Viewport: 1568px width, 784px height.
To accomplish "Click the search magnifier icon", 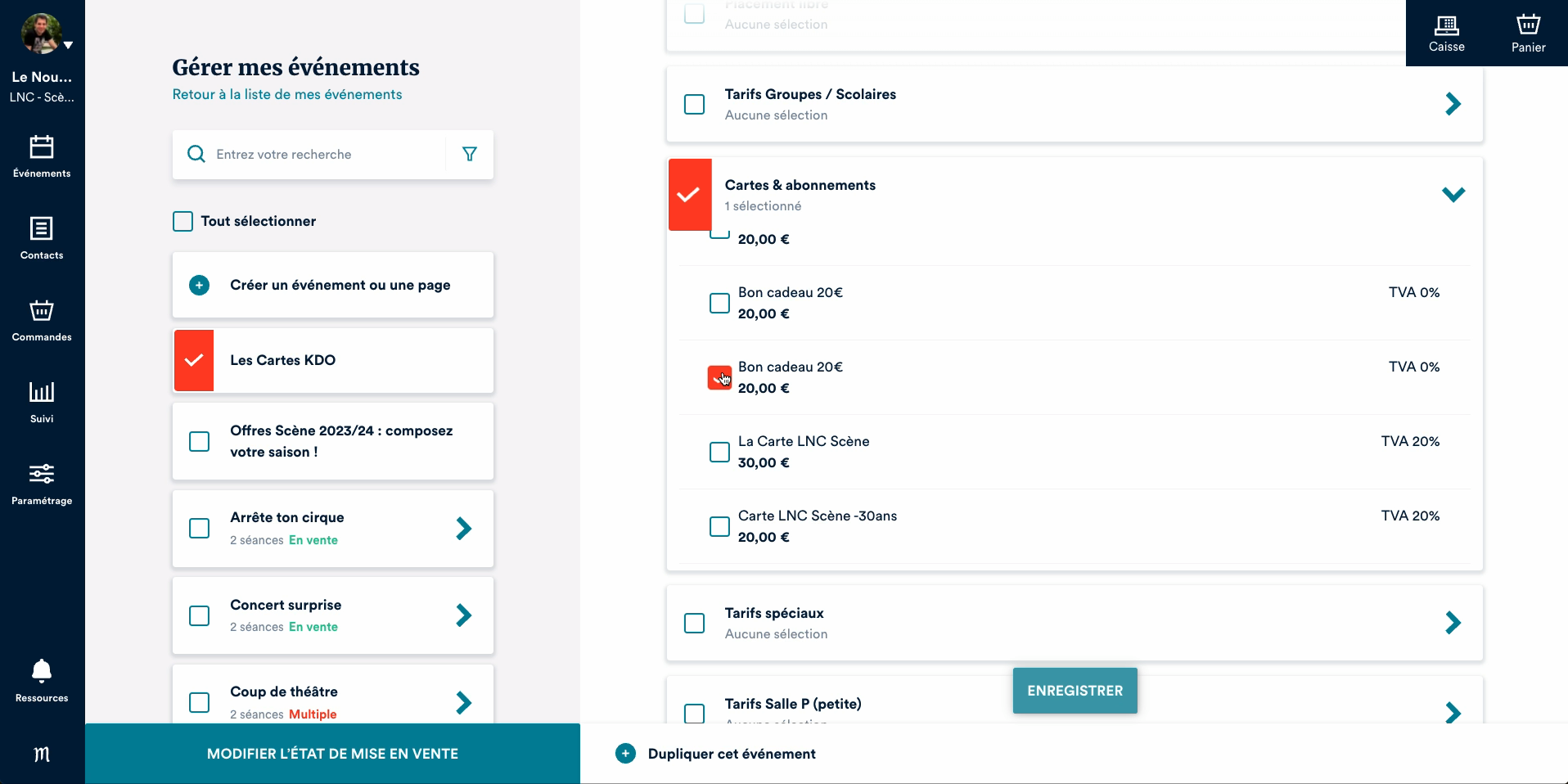I will (x=196, y=154).
